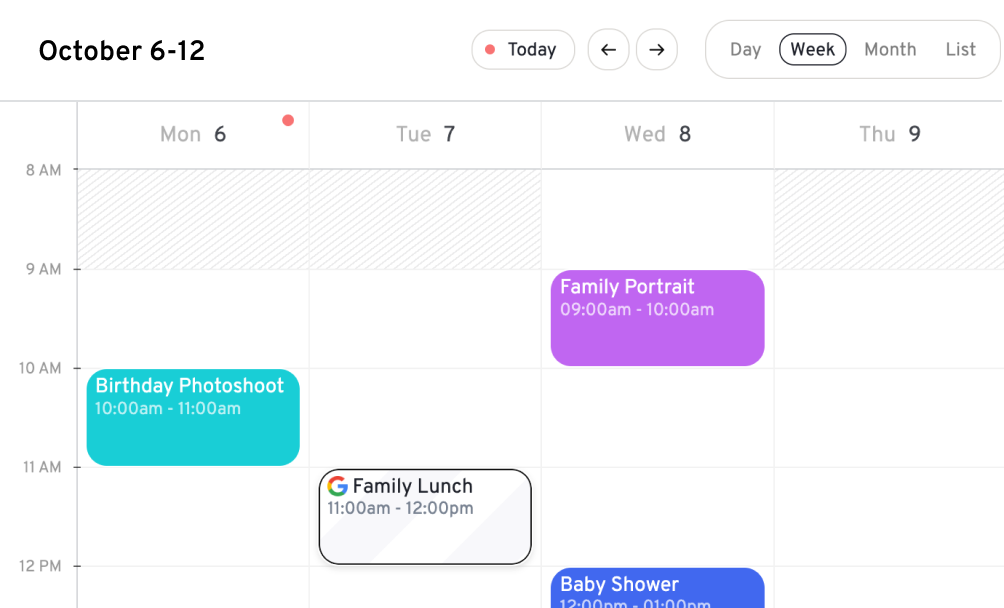
Task: Open the Birthday Photoshoot event
Action: coord(192,417)
